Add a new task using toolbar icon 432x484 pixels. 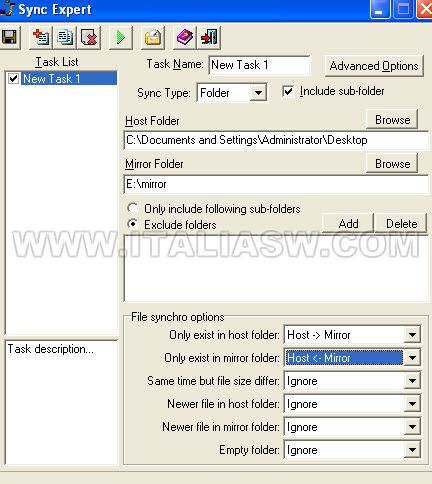tap(41, 37)
